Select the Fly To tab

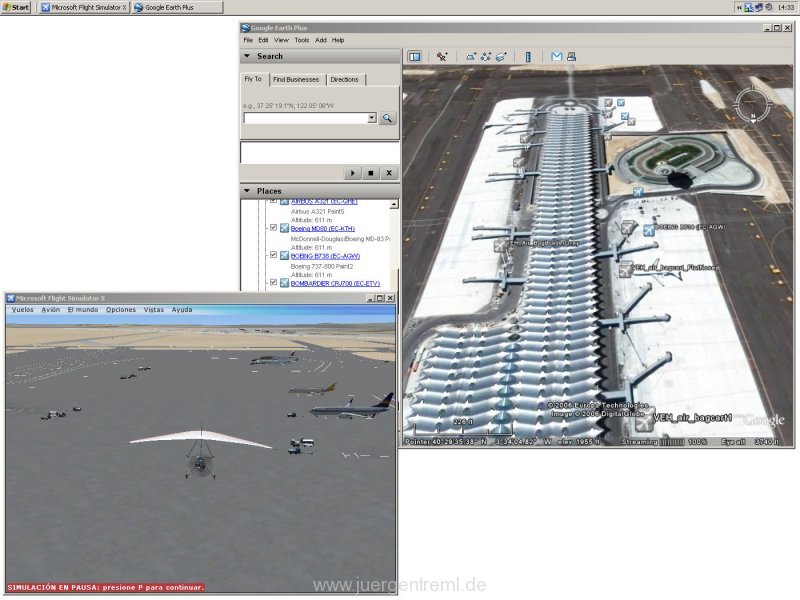click(253, 79)
